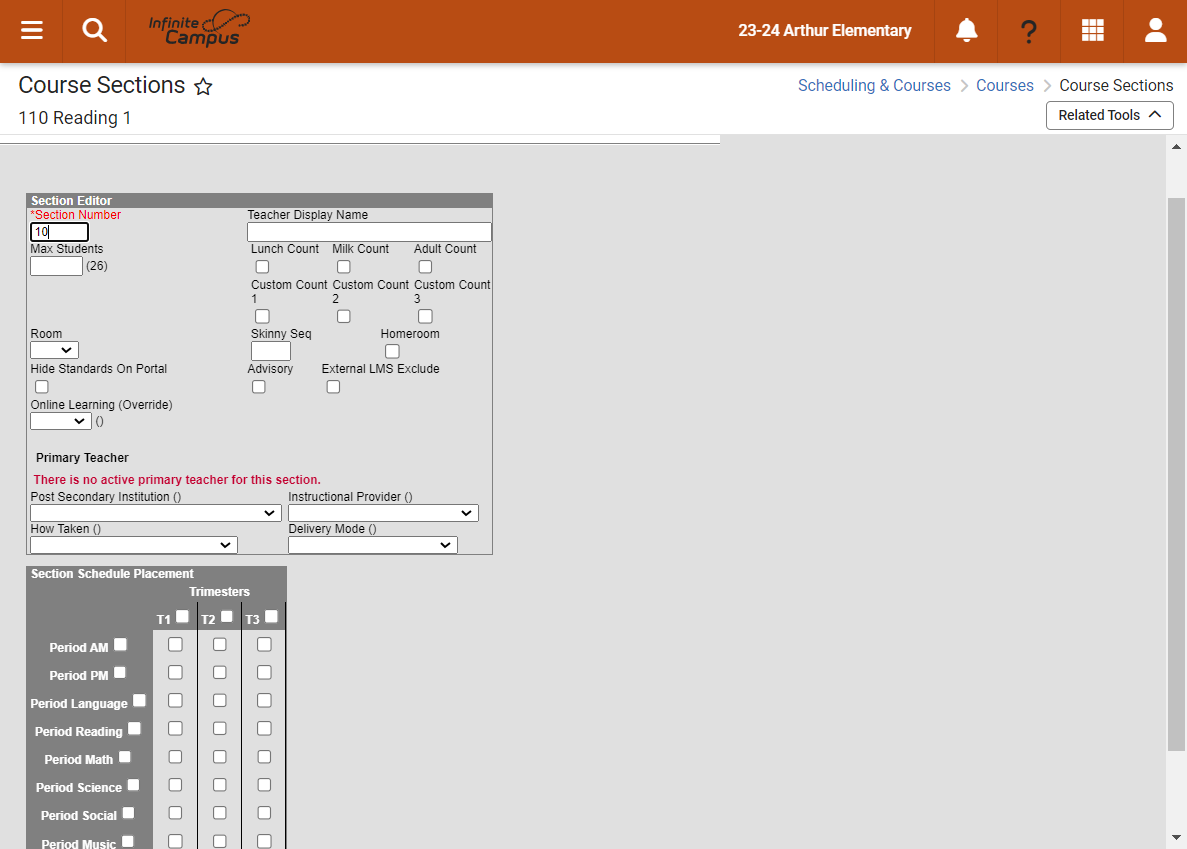Place Period Science in T2
The height and width of the screenshot is (849, 1187).
point(220,785)
